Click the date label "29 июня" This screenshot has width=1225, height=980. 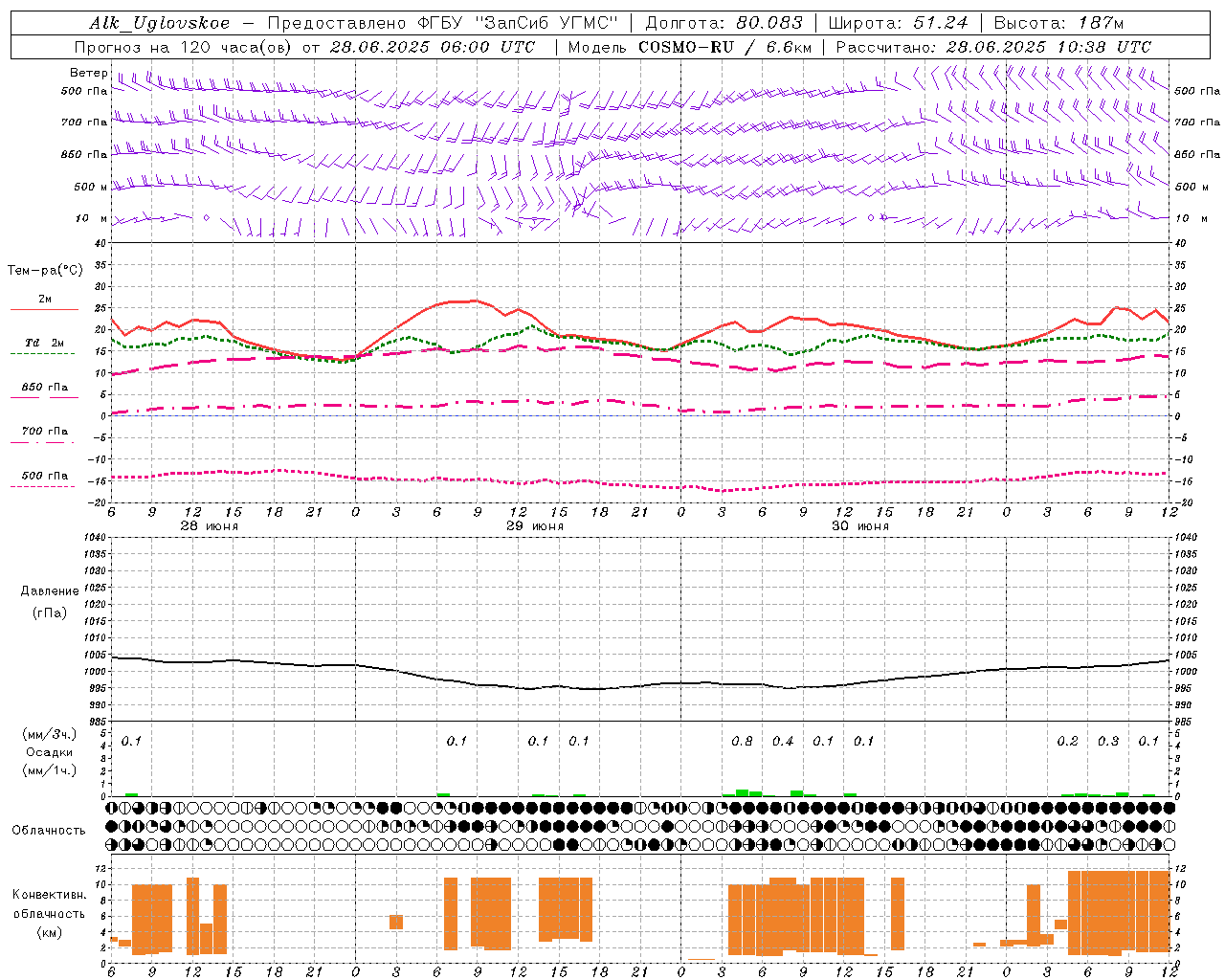535,526
